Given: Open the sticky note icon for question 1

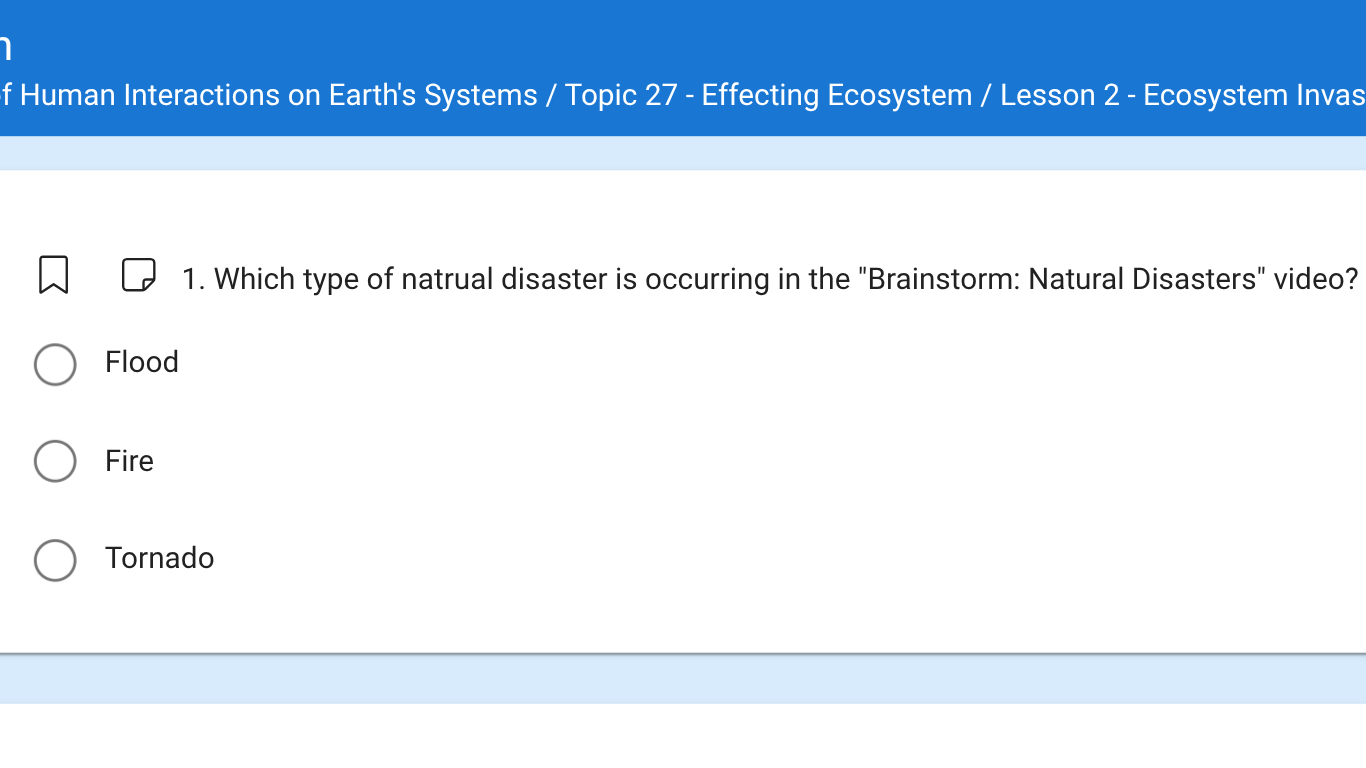Looking at the screenshot, I should (139, 274).
